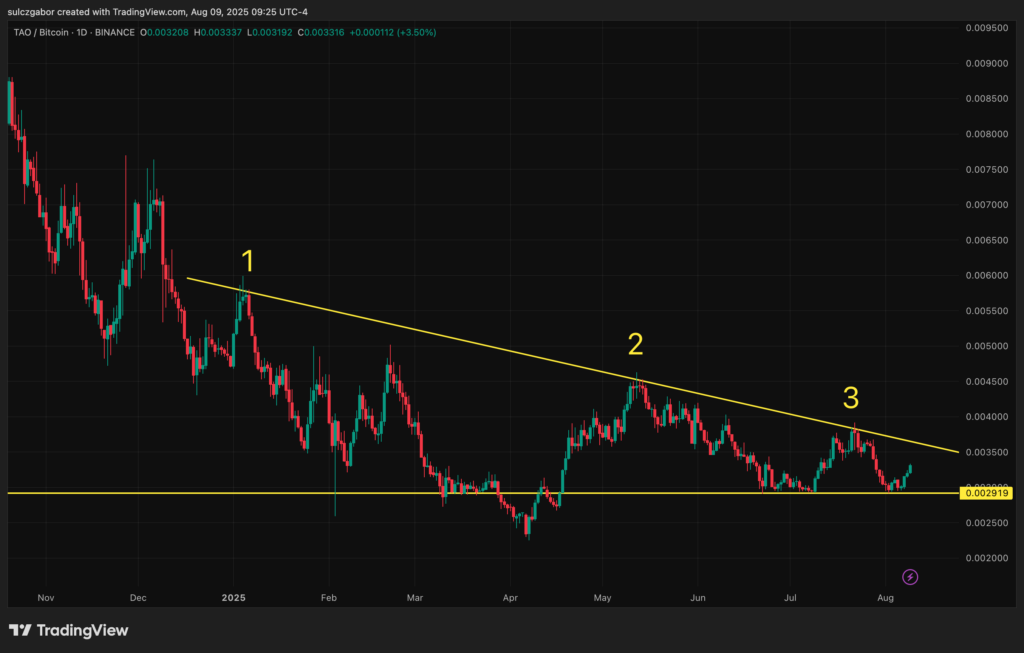The image size is (1024, 653).
Task: Click the May label on time axis
Action: tap(602, 597)
